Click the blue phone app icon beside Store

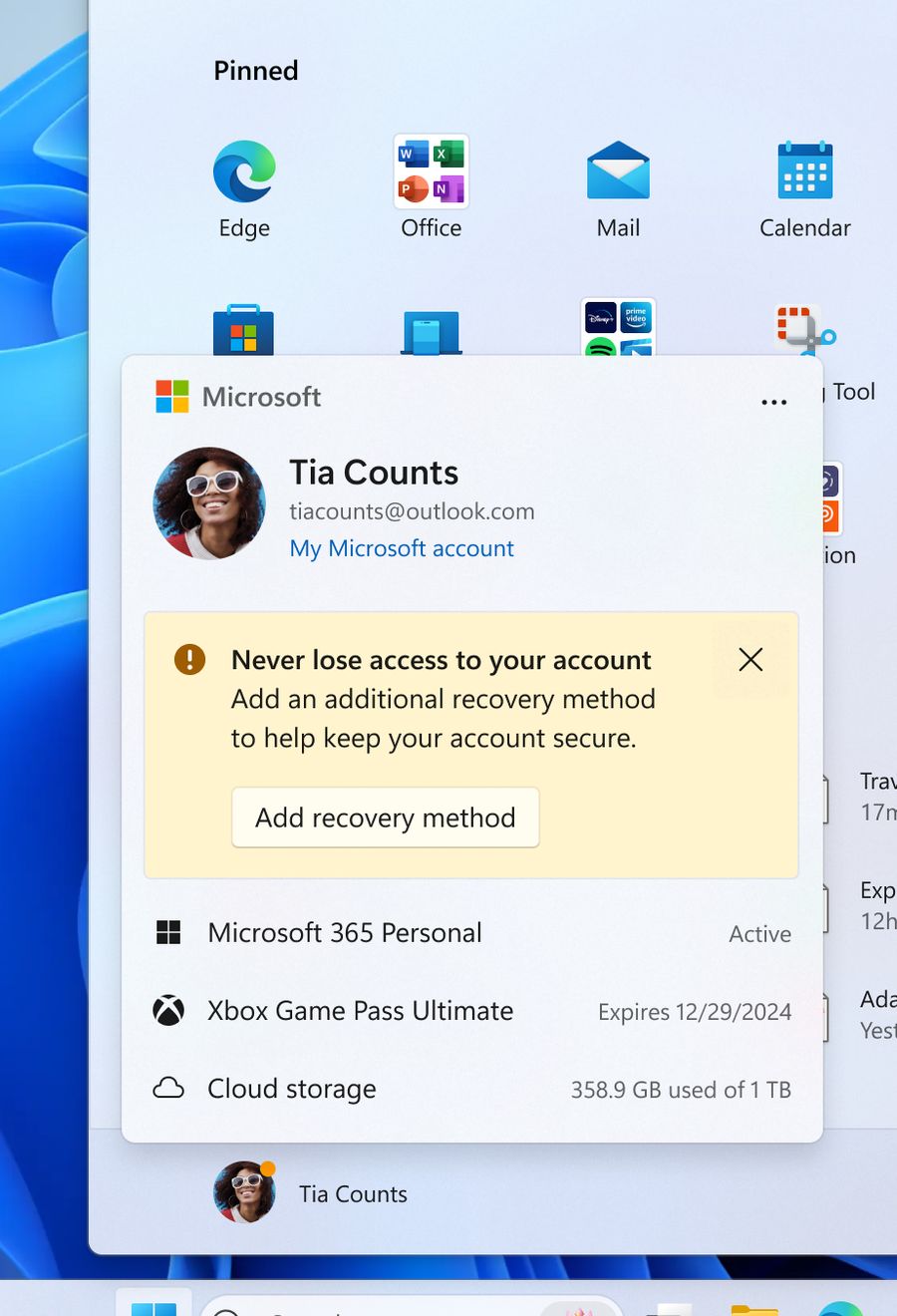pos(431,333)
